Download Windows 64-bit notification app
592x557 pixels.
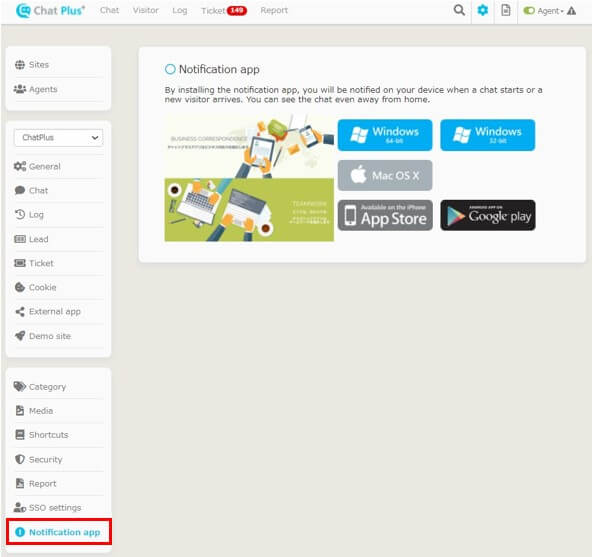[385, 135]
